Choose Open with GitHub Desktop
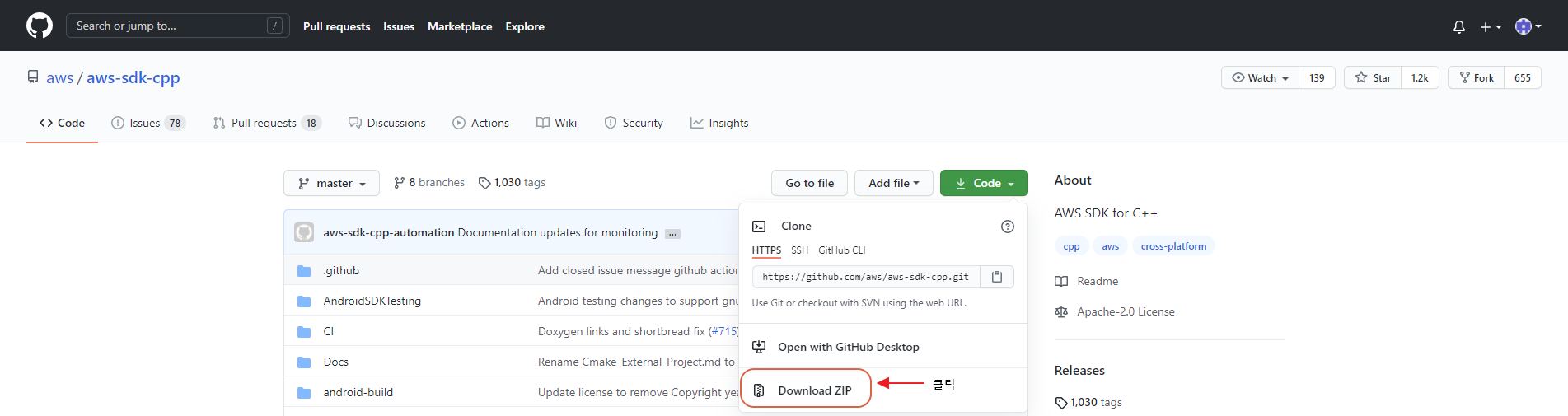1568x416 pixels. pyautogui.click(x=882, y=347)
